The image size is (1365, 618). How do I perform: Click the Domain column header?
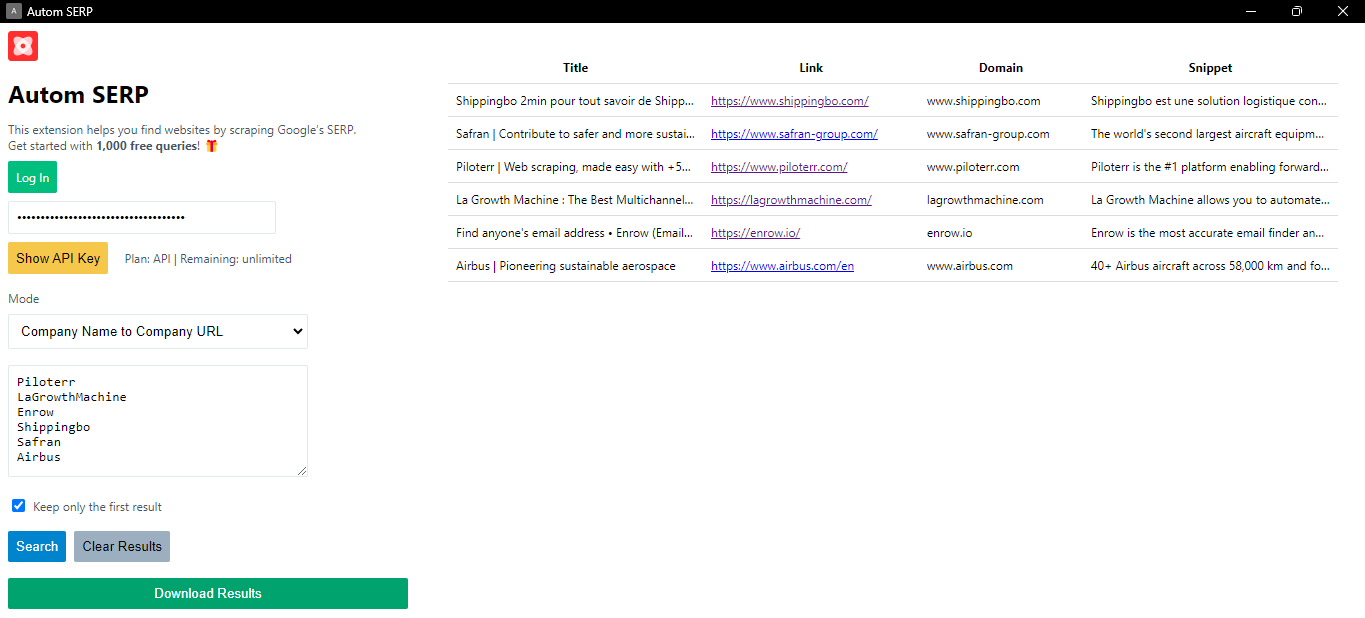tap(1001, 68)
